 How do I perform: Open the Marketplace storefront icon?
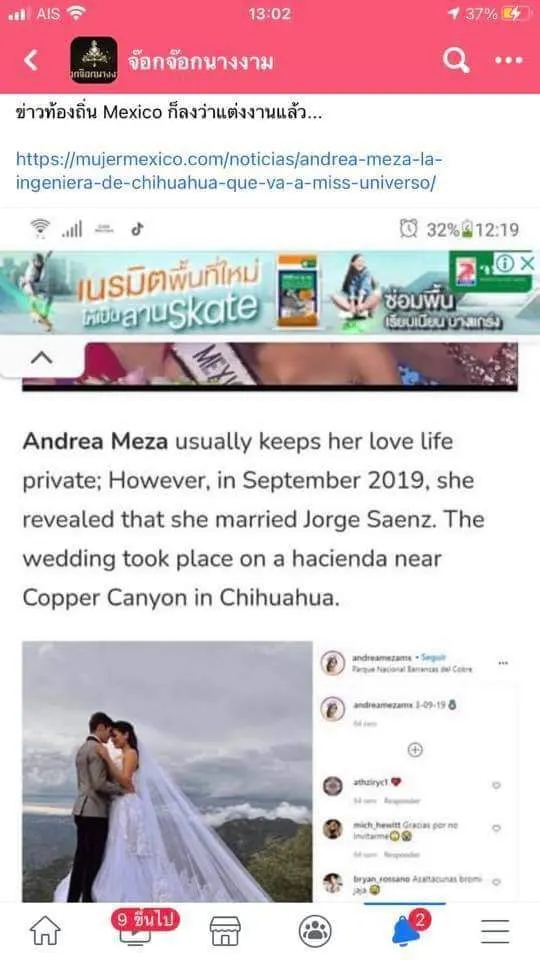pos(225,931)
